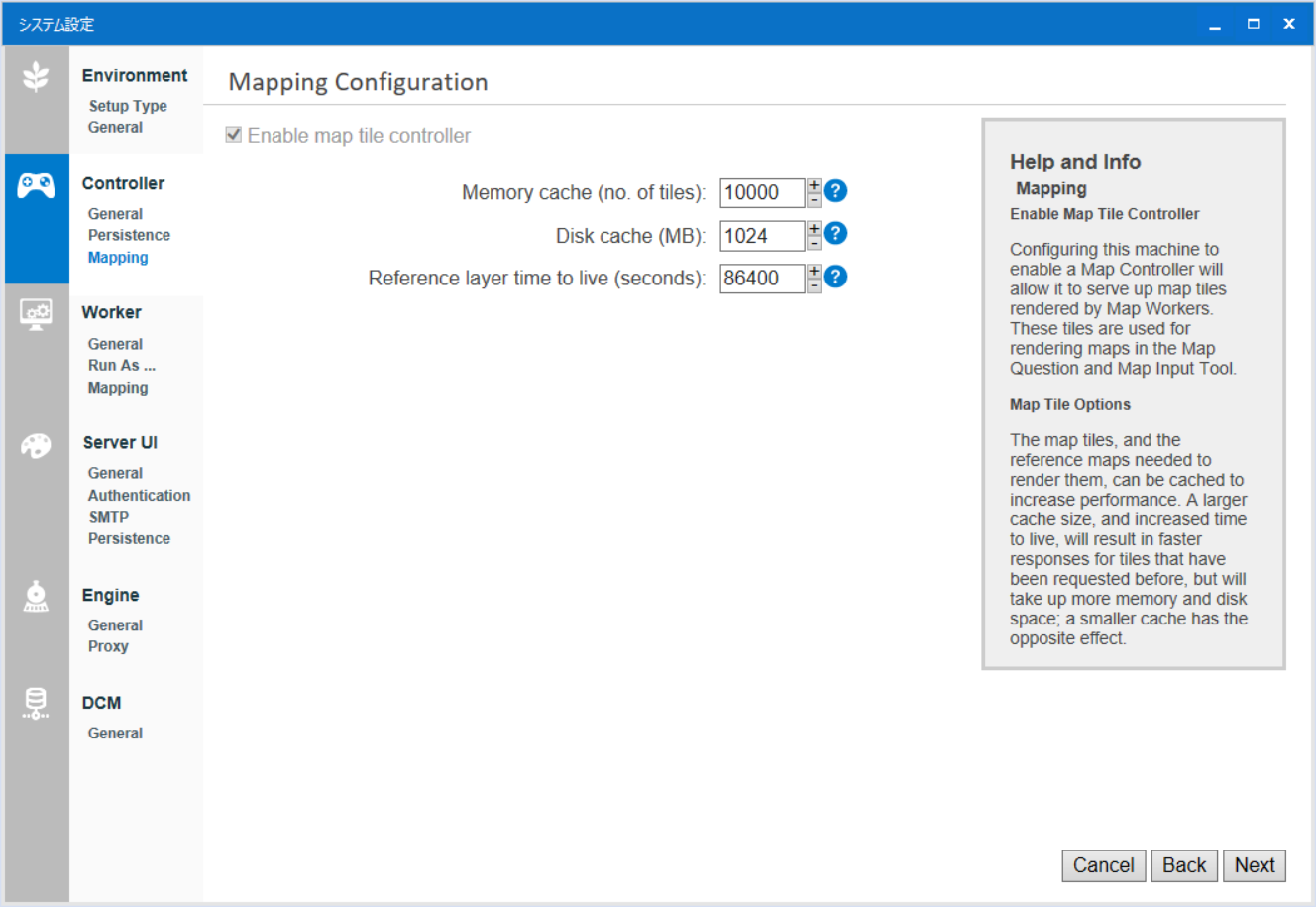
Task: Decrement the Disk cache value
Action: coord(813,241)
